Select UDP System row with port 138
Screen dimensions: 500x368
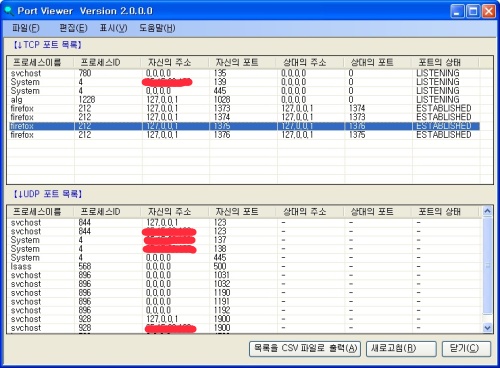coord(244,249)
